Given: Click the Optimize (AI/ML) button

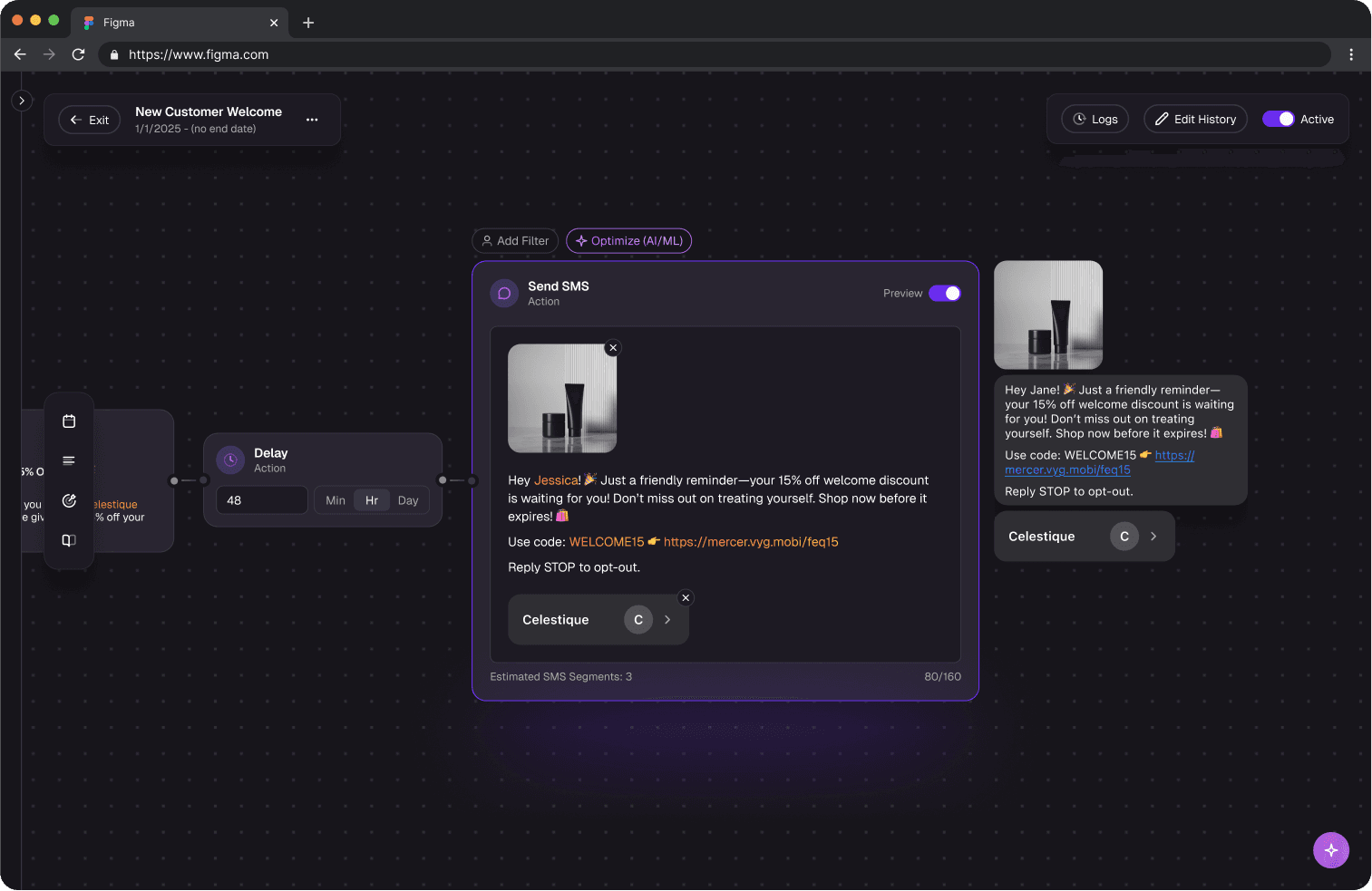Looking at the screenshot, I should [628, 240].
